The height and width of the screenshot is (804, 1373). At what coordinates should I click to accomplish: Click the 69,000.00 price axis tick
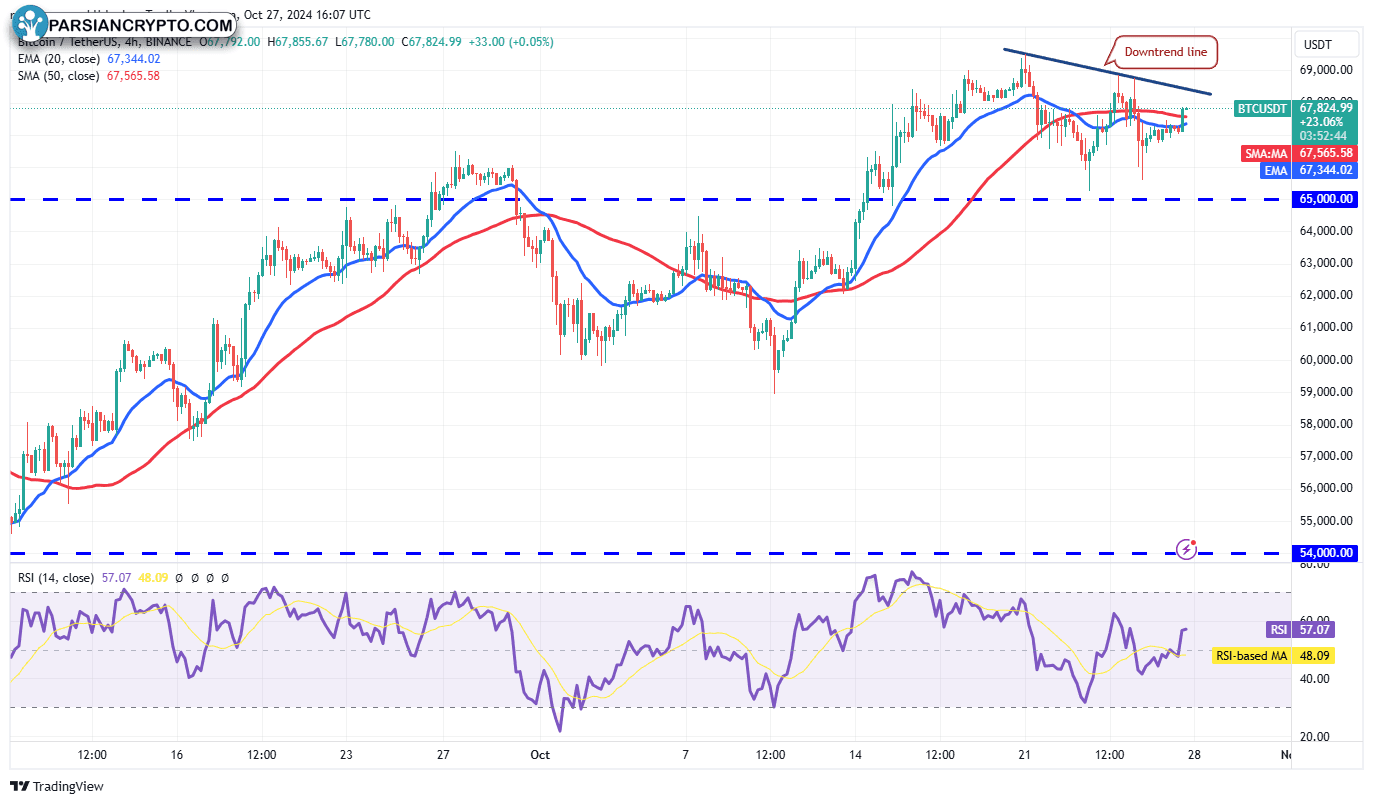point(1326,70)
